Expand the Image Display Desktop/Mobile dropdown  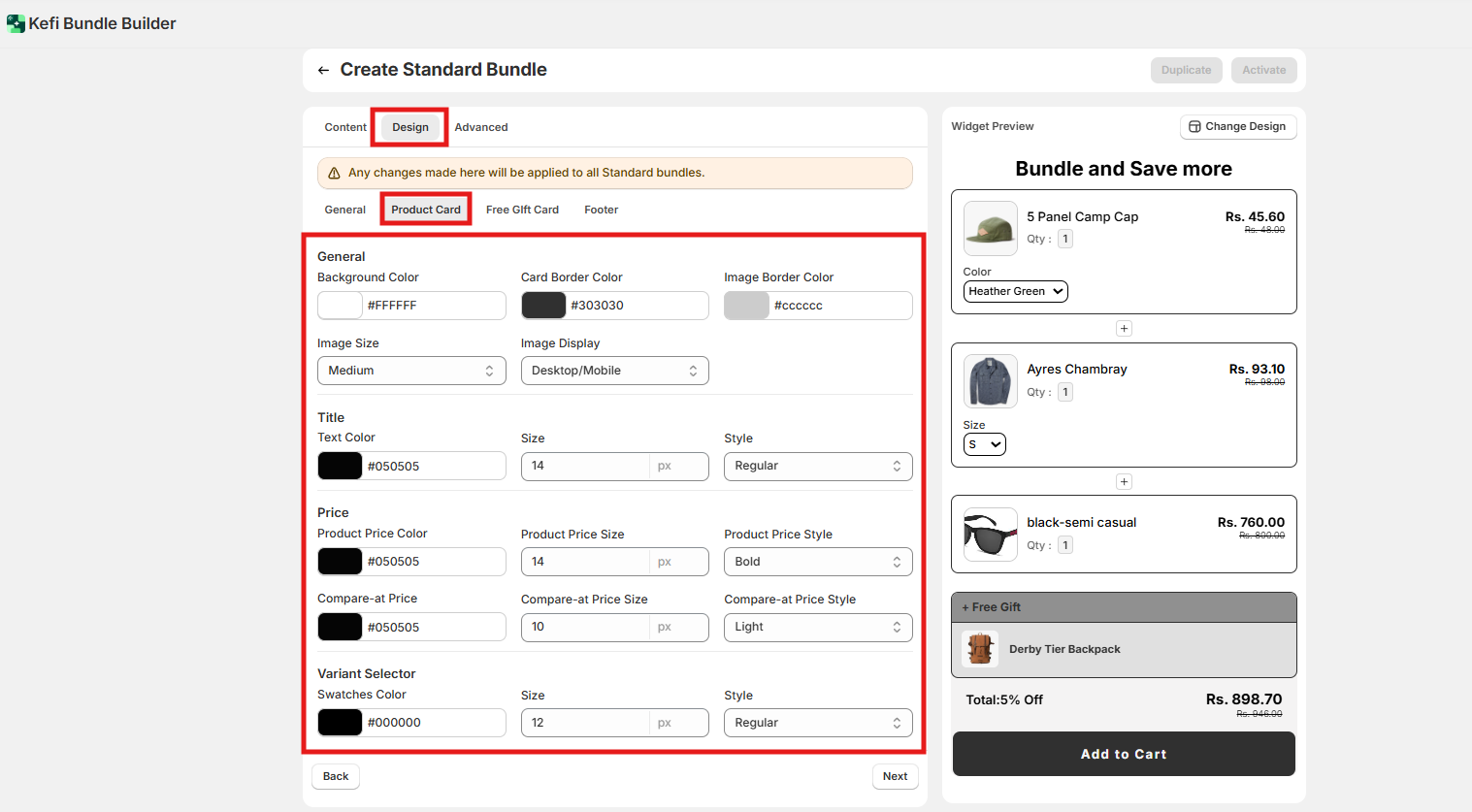(614, 371)
